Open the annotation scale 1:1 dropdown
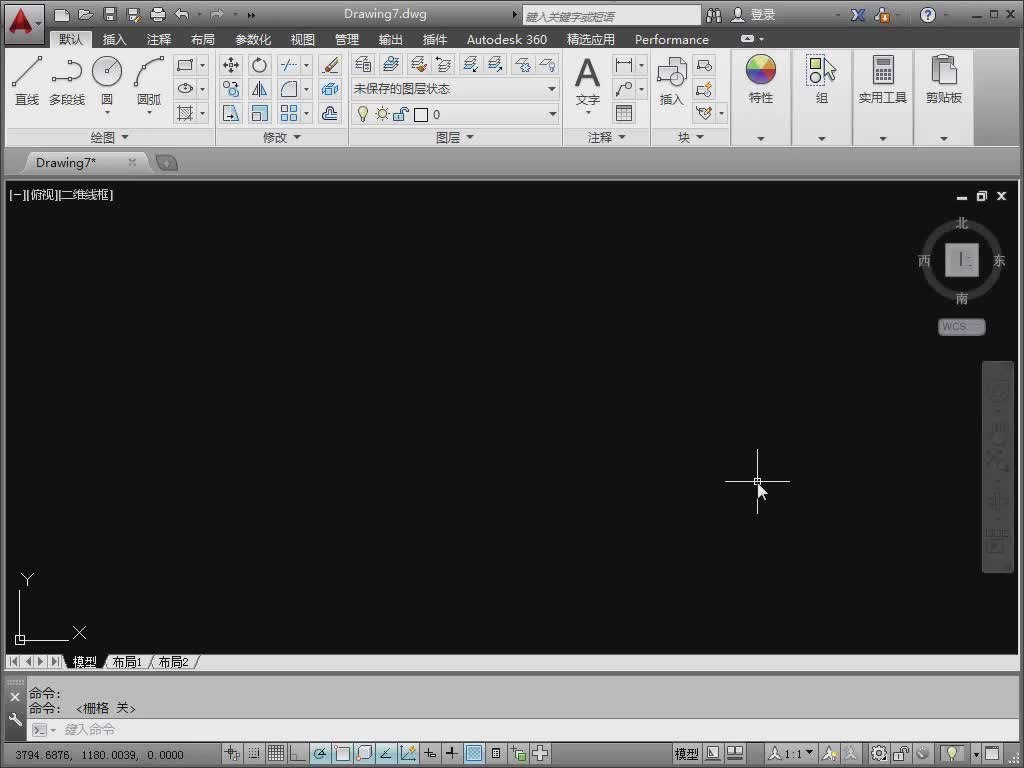1024x768 pixels. pyautogui.click(x=793, y=754)
